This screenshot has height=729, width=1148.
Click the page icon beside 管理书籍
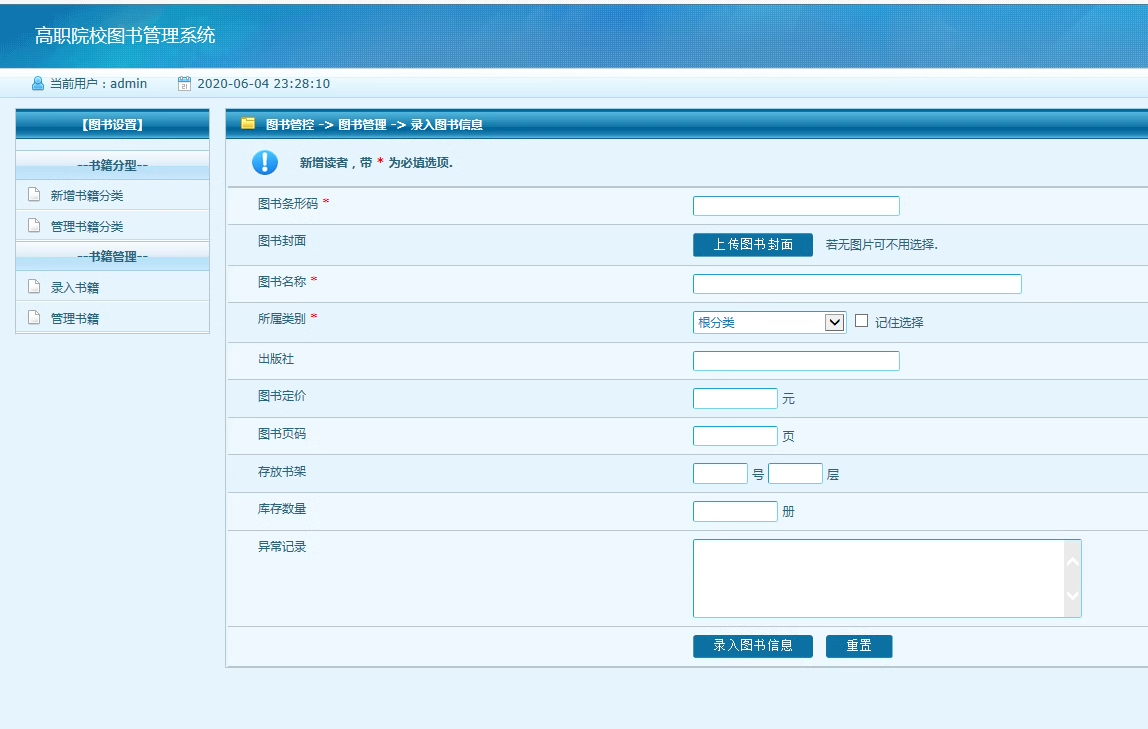click(34, 317)
